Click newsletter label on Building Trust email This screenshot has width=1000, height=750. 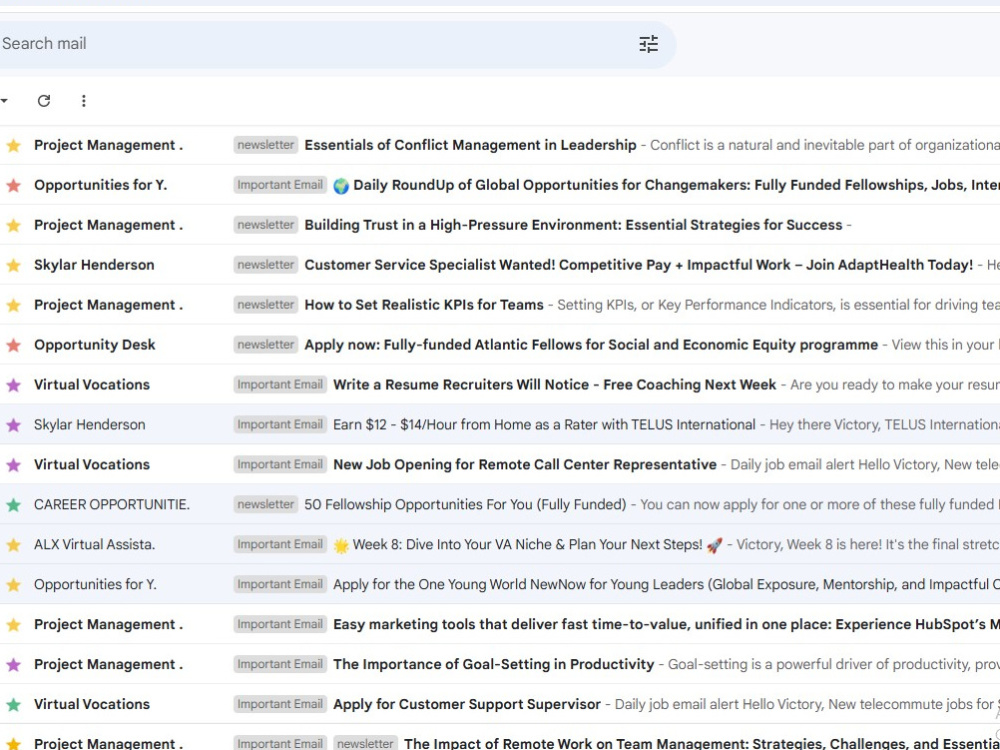tap(265, 225)
